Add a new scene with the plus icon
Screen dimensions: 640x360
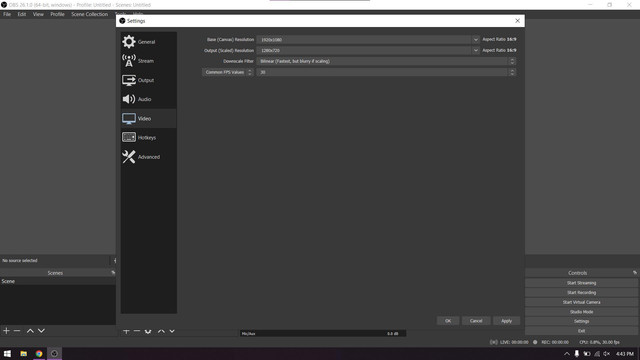6,331
